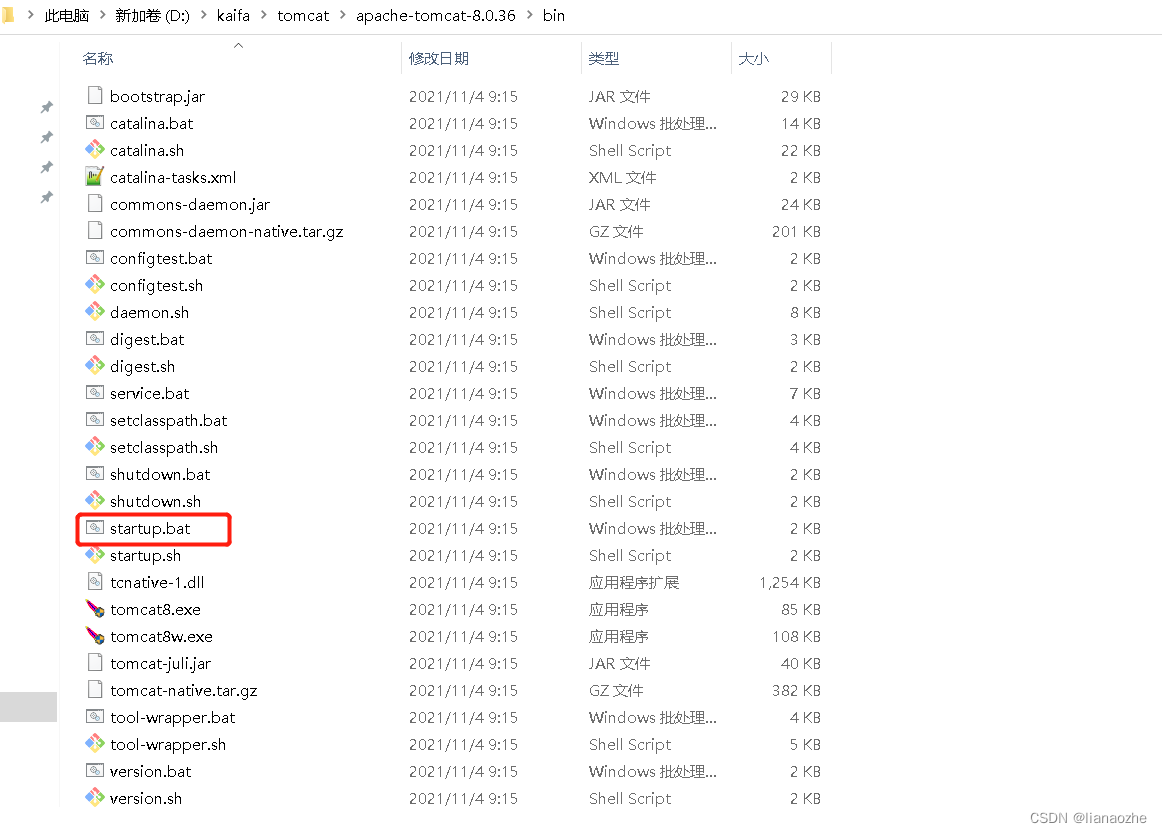Click the version.sh script icon
Viewport: 1162px width, 833px height.
pyautogui.click(x=95, y=797)
